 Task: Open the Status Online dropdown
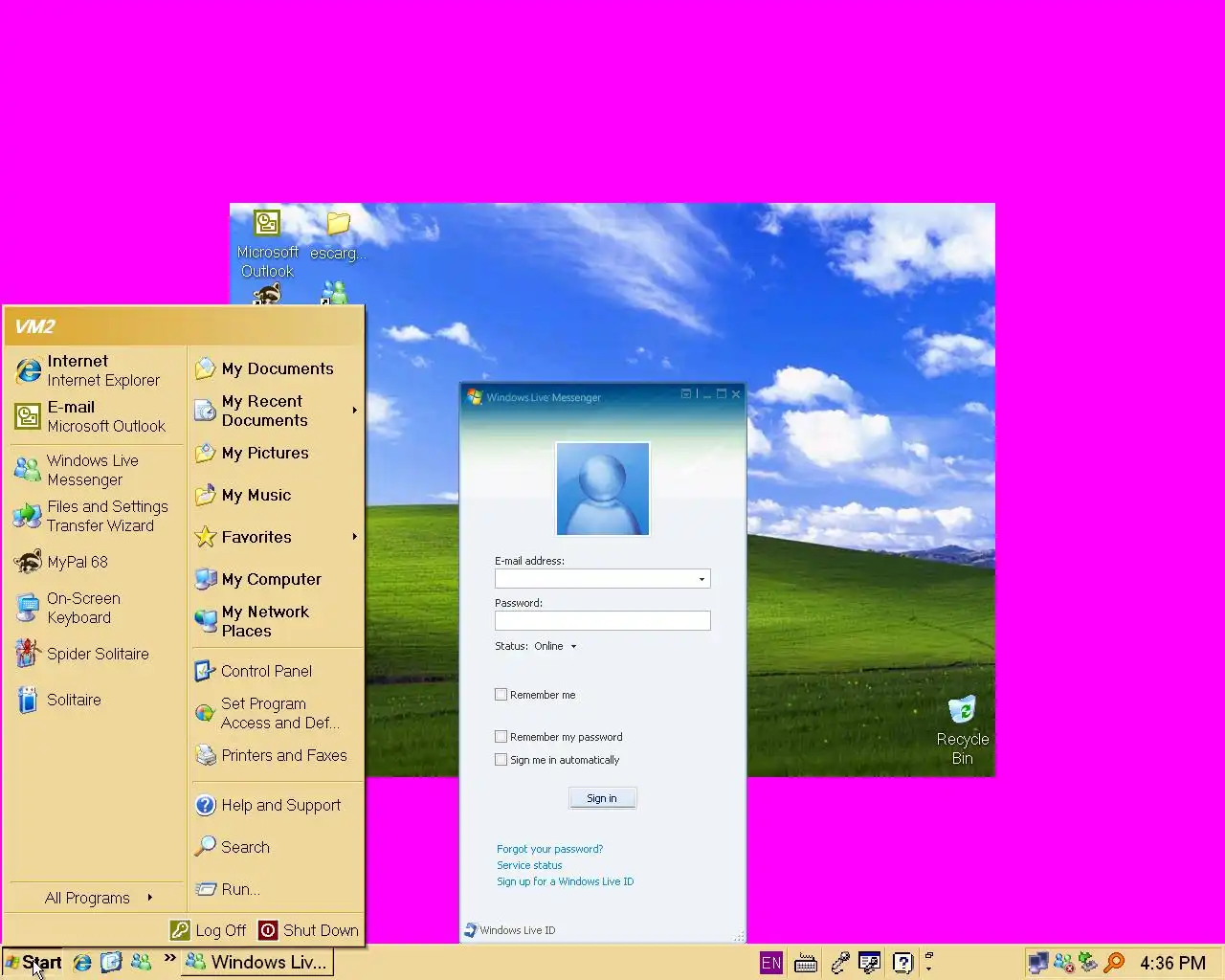tap(555, 646)
